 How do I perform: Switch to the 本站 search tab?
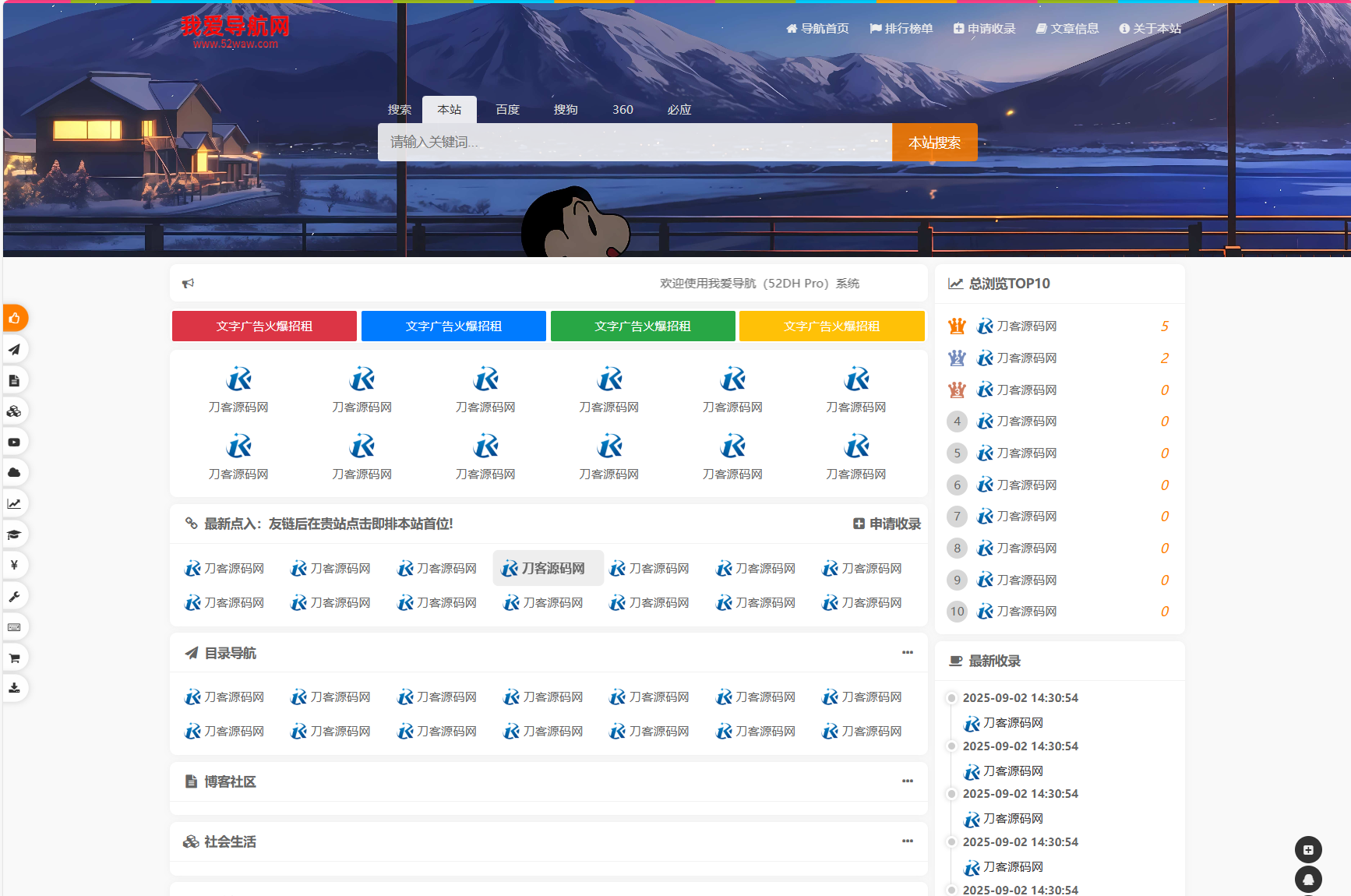pos(449,109)
